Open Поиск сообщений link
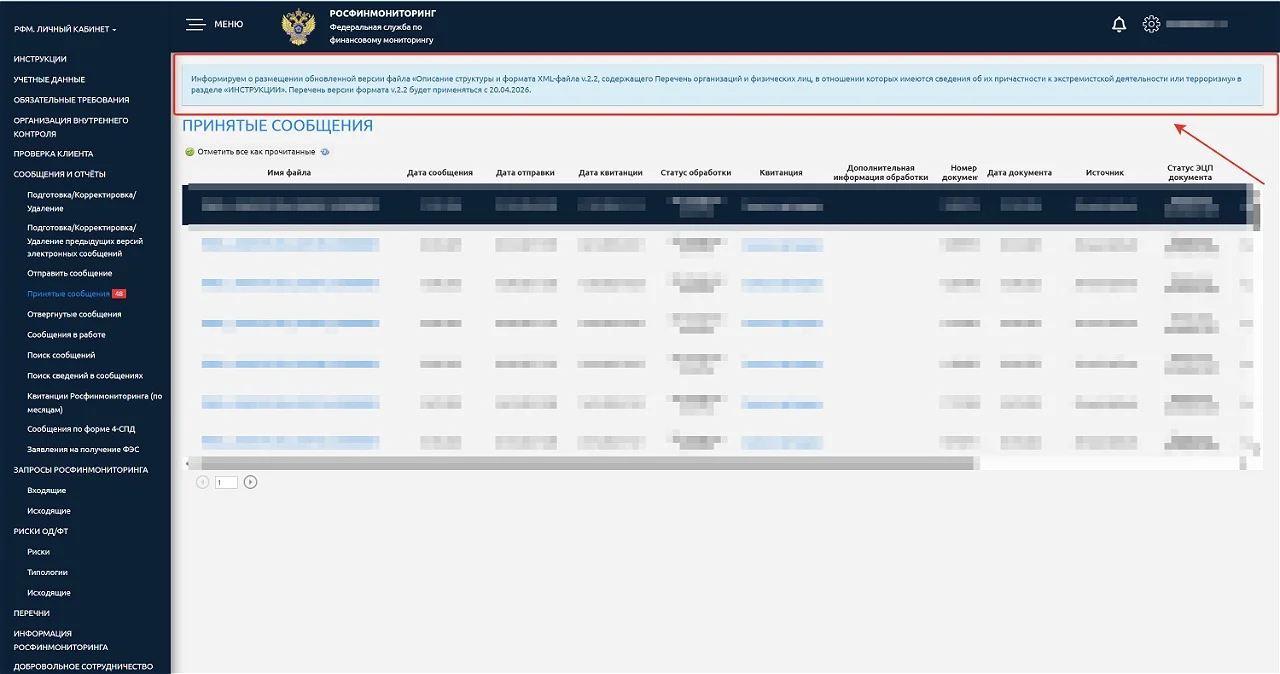 point(61,355)
